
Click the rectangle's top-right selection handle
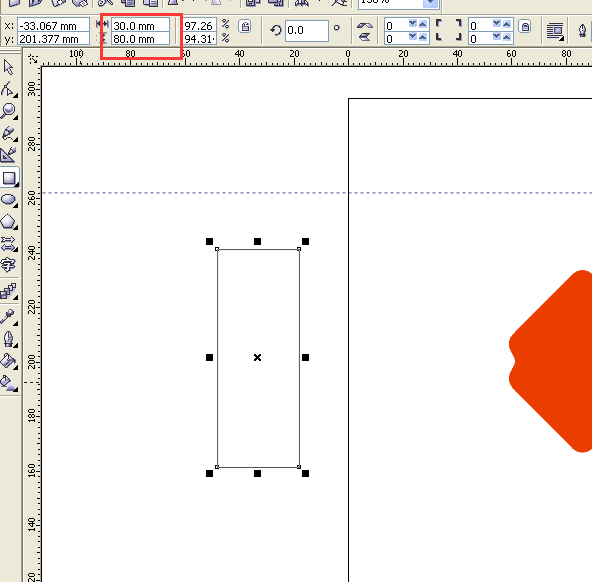point(305,242)
